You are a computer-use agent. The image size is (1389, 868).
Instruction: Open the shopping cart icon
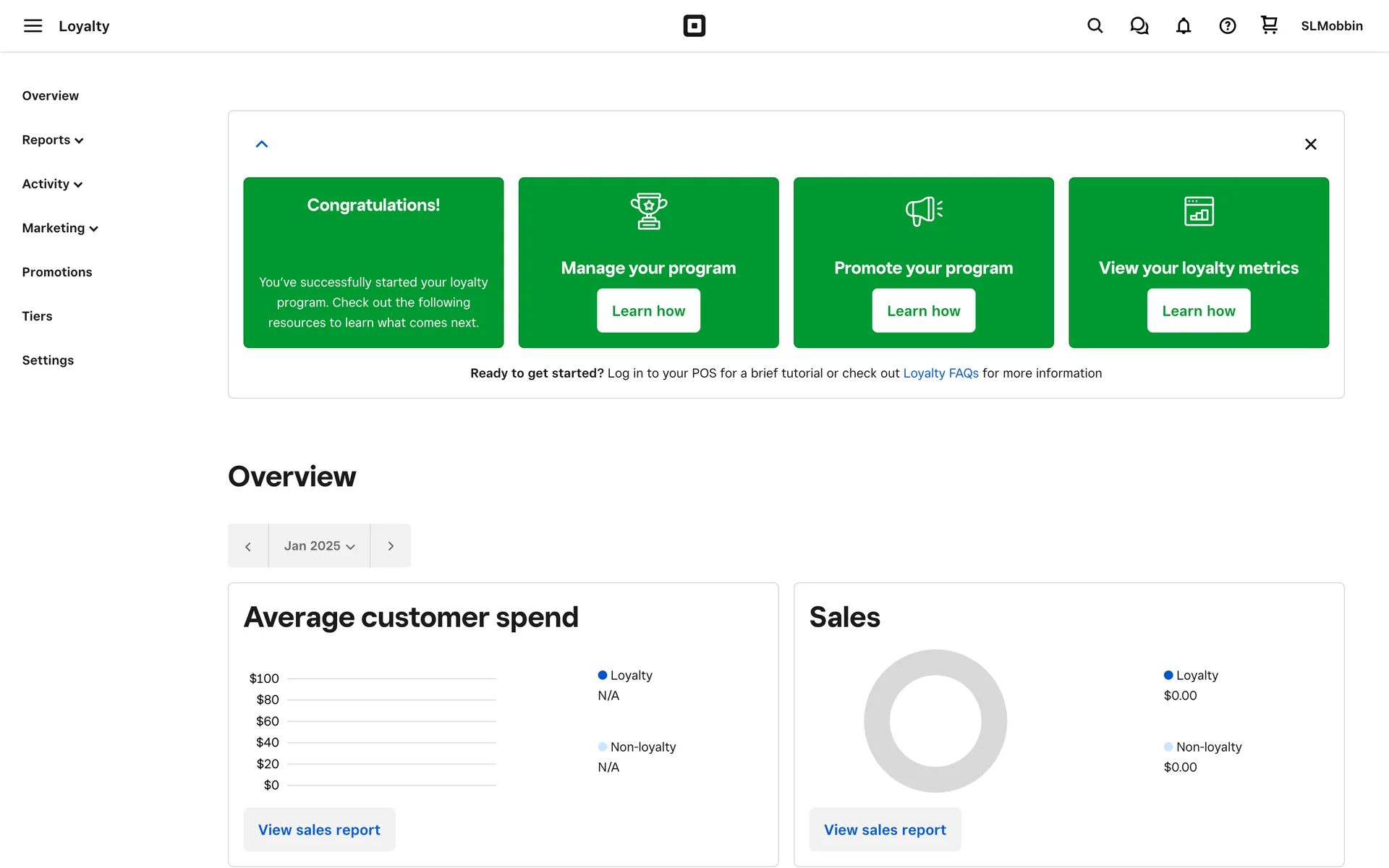[x=1269, y=25]
